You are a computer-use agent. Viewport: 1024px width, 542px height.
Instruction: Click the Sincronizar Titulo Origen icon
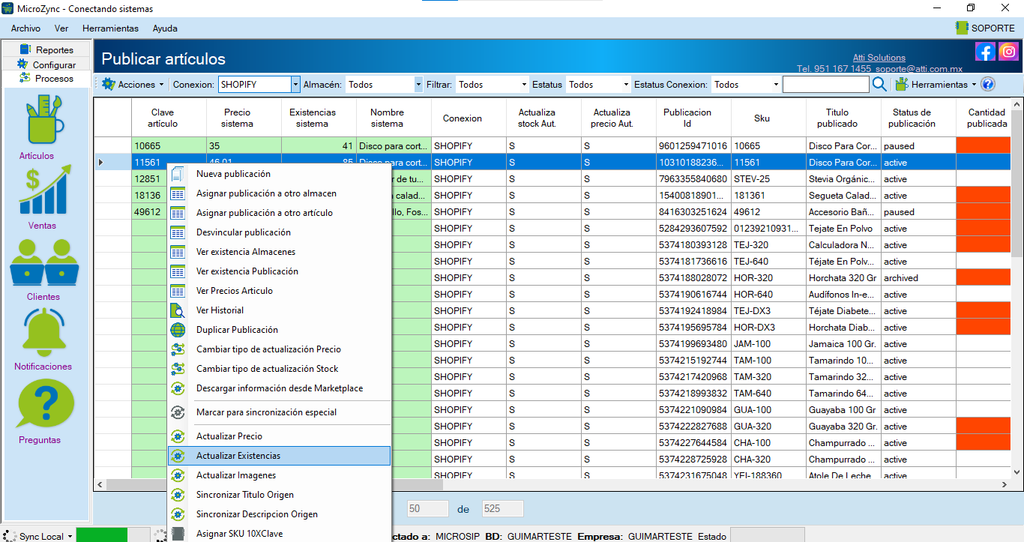point(178,495)
